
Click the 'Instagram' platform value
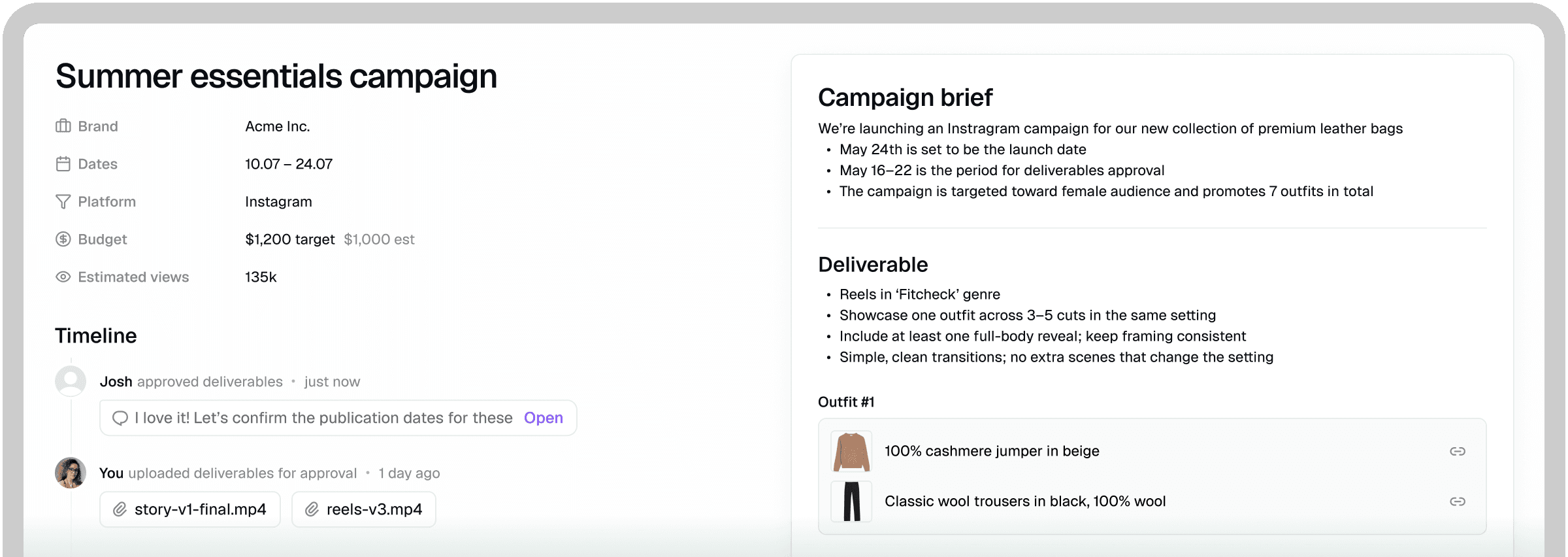[x=278, y=202]
